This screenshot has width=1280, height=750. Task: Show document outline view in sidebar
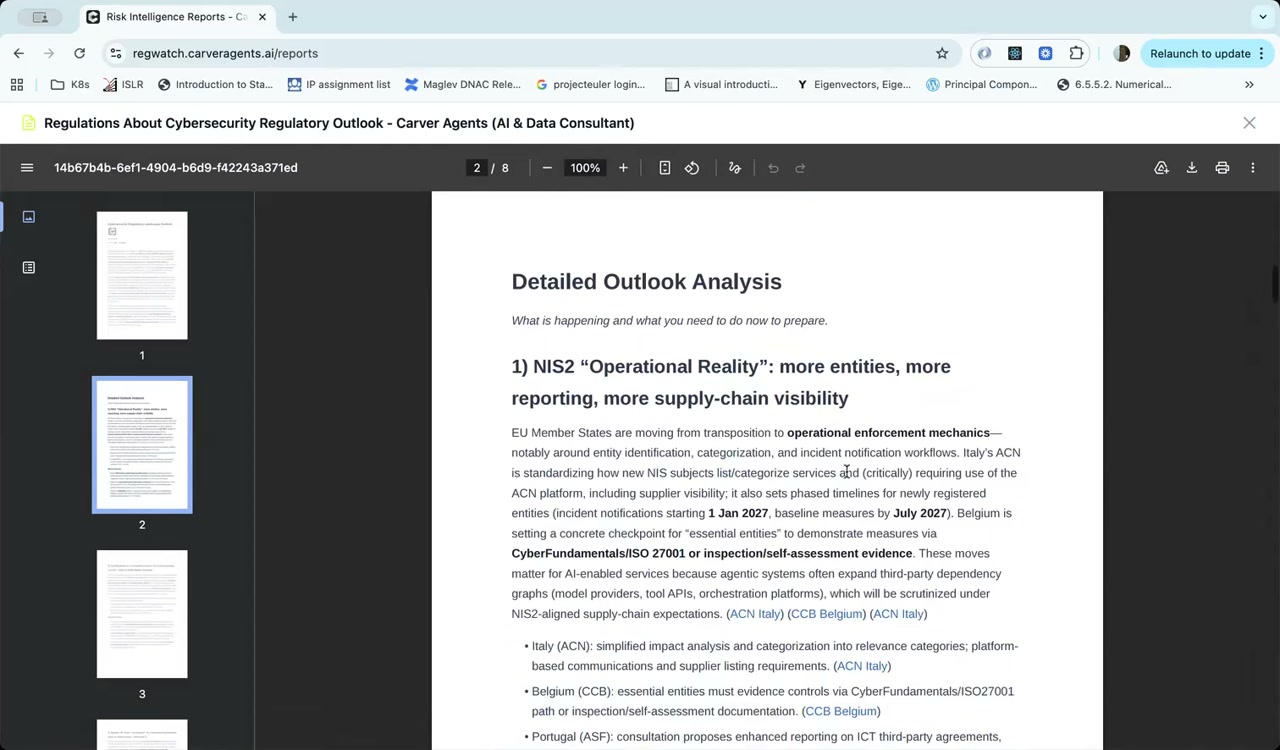[x=29, y=268]
